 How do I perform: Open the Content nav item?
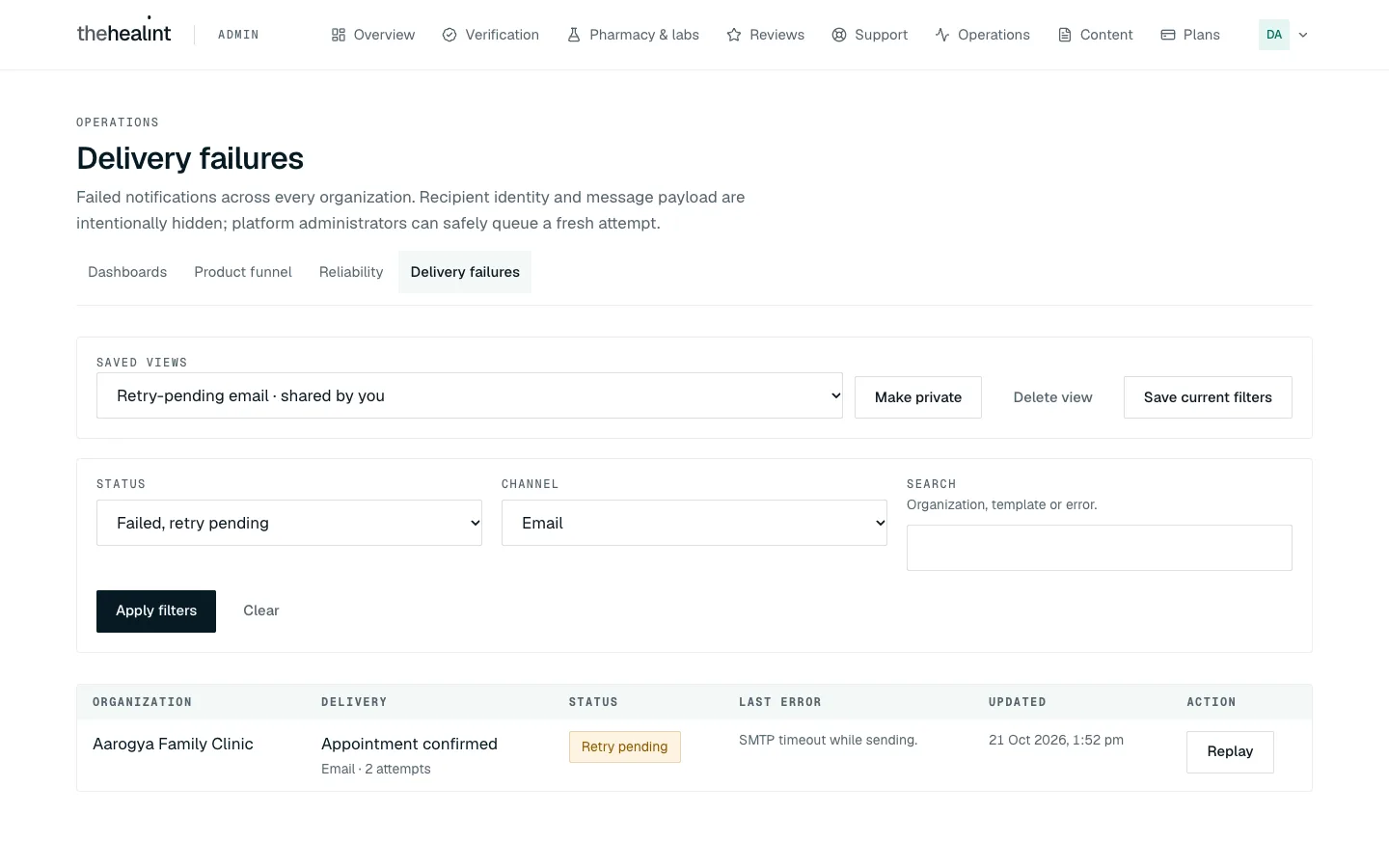(1095, 35)
